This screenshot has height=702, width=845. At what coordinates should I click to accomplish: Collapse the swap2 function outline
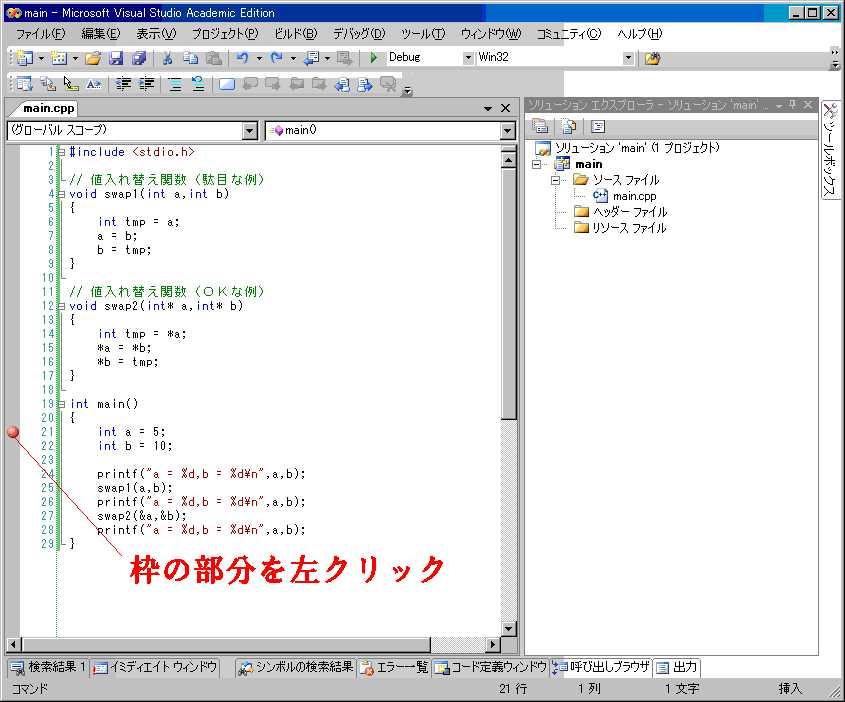click(x=61, y=307)
